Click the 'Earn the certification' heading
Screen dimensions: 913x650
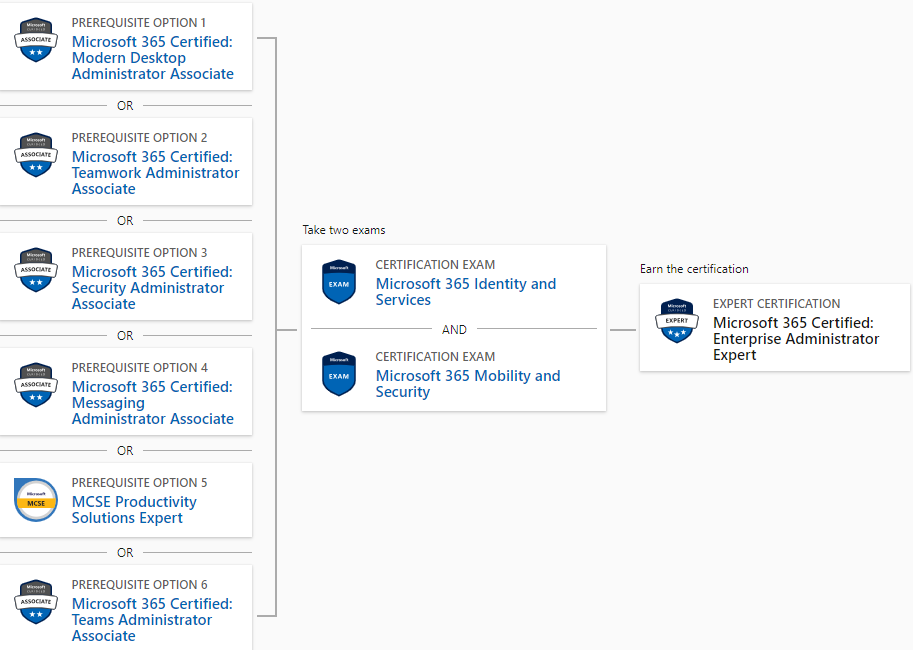[x=694, y=269]
